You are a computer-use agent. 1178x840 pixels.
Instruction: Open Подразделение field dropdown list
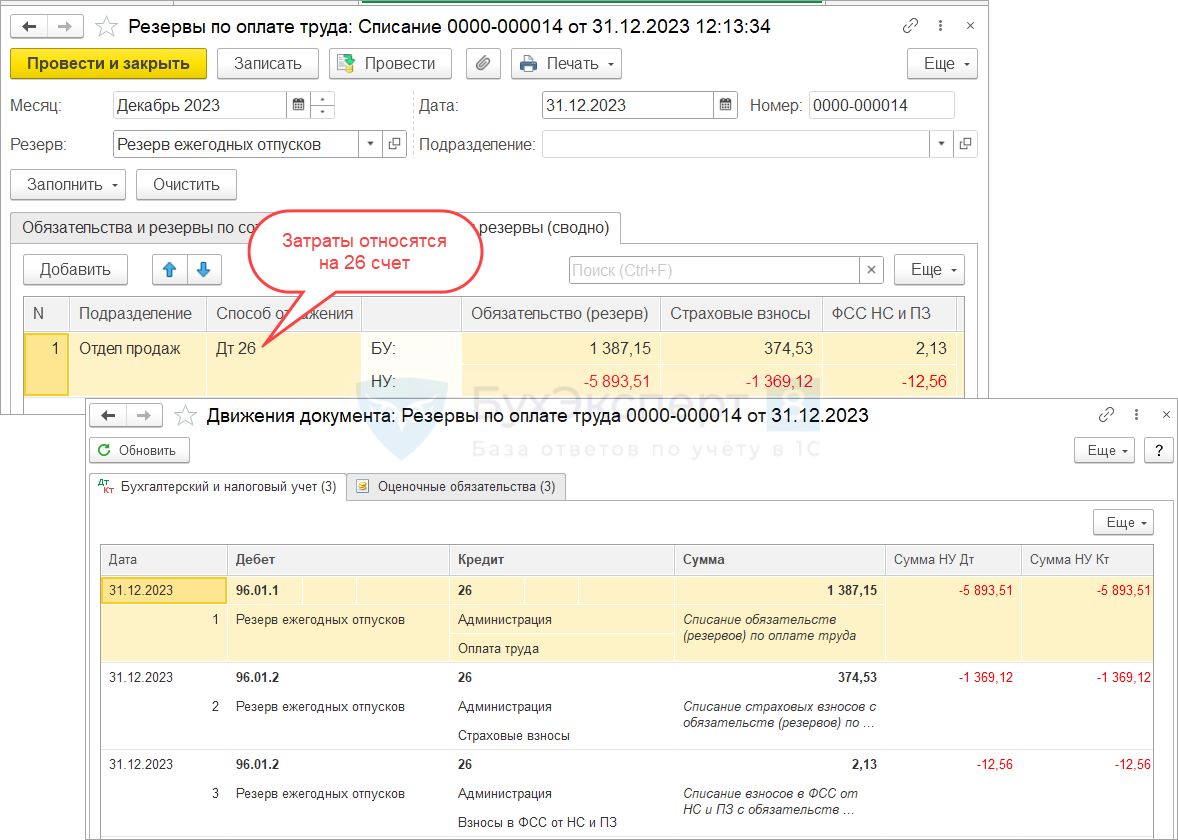click(941, 144)
